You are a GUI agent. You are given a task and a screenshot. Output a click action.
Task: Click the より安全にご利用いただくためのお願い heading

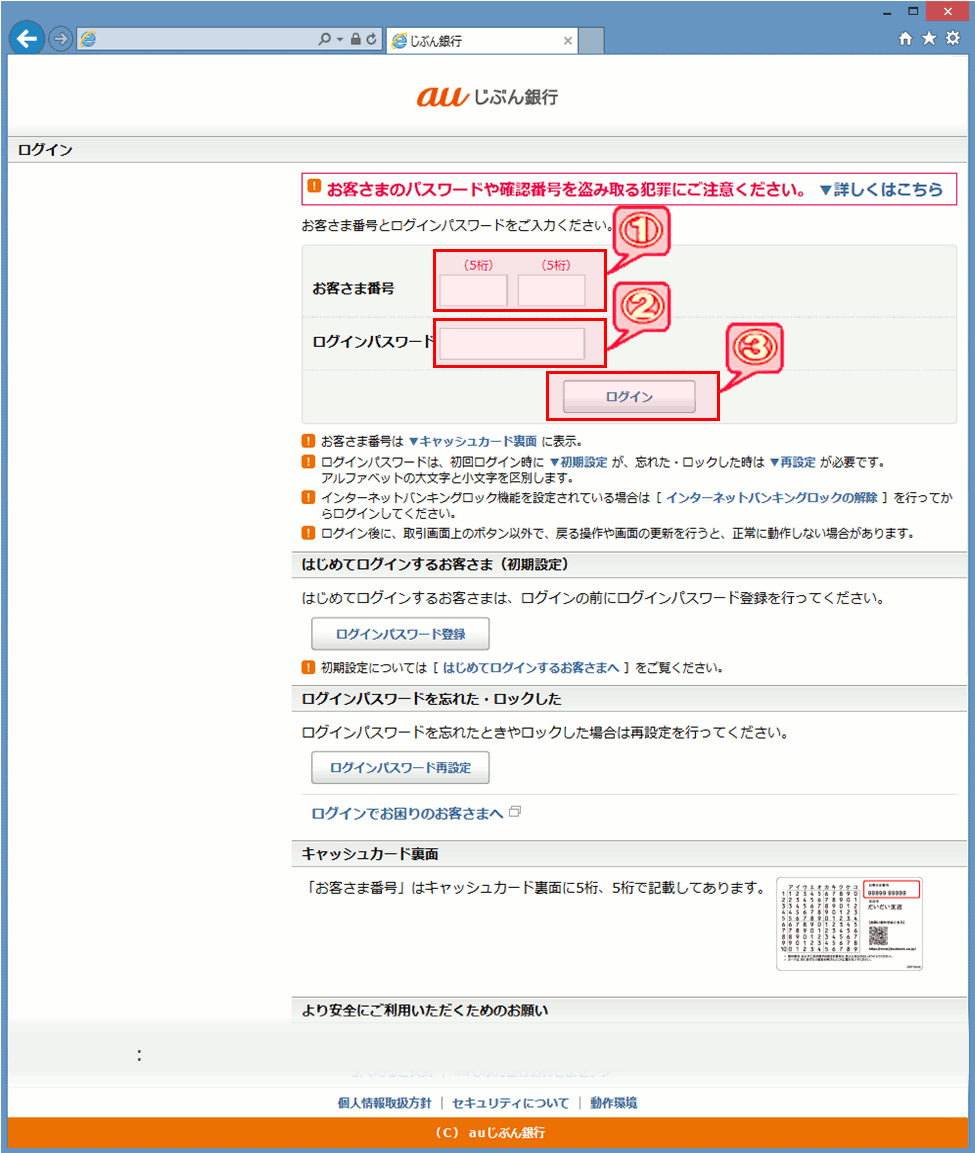tap(425, 1010)
